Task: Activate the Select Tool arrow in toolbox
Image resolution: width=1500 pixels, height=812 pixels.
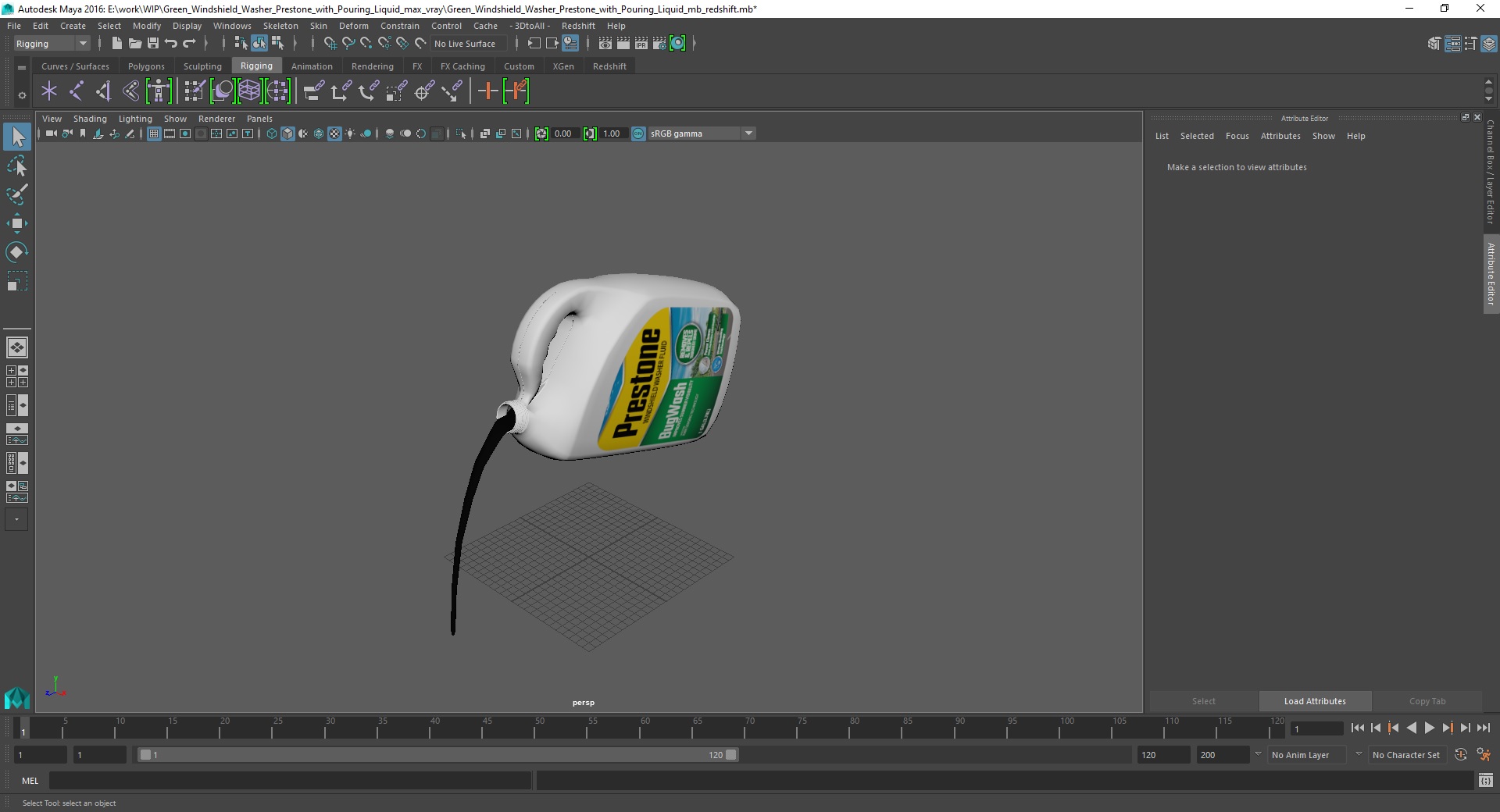Action: pos(17,137)
